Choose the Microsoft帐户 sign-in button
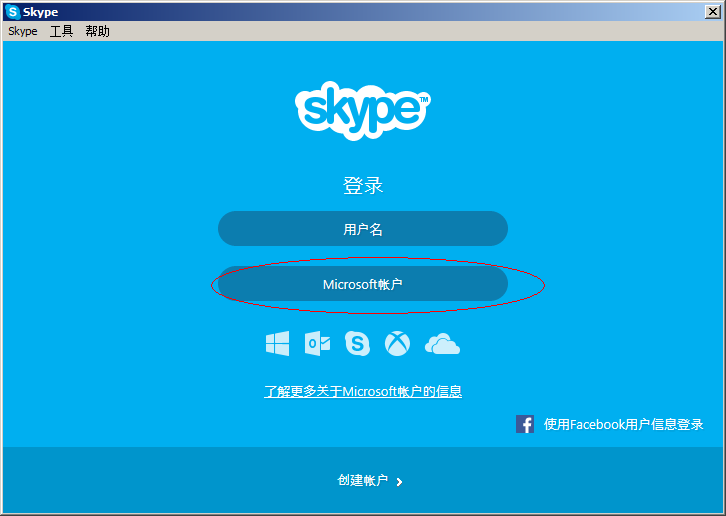The image size is (726, 516). coord(363,284)
